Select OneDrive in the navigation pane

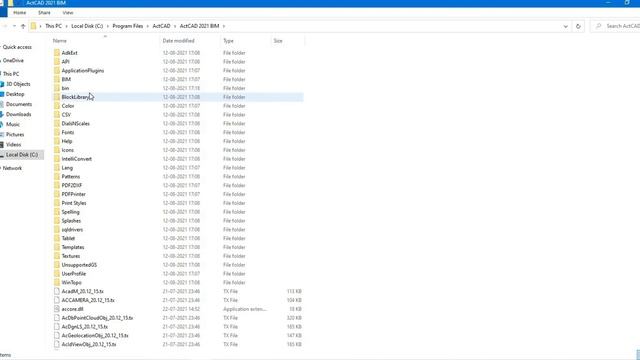pos(13,60)
